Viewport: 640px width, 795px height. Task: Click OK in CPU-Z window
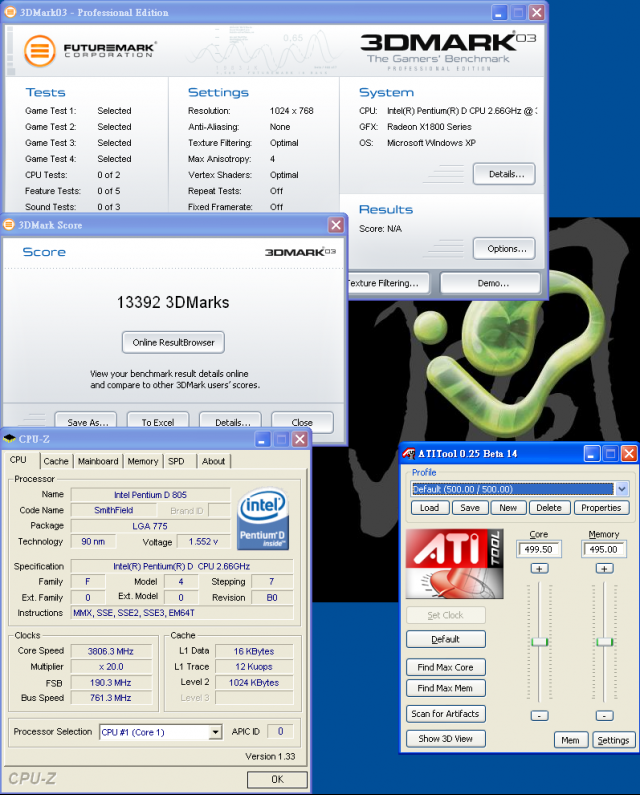pyautogui.click(x=277, y=779)
